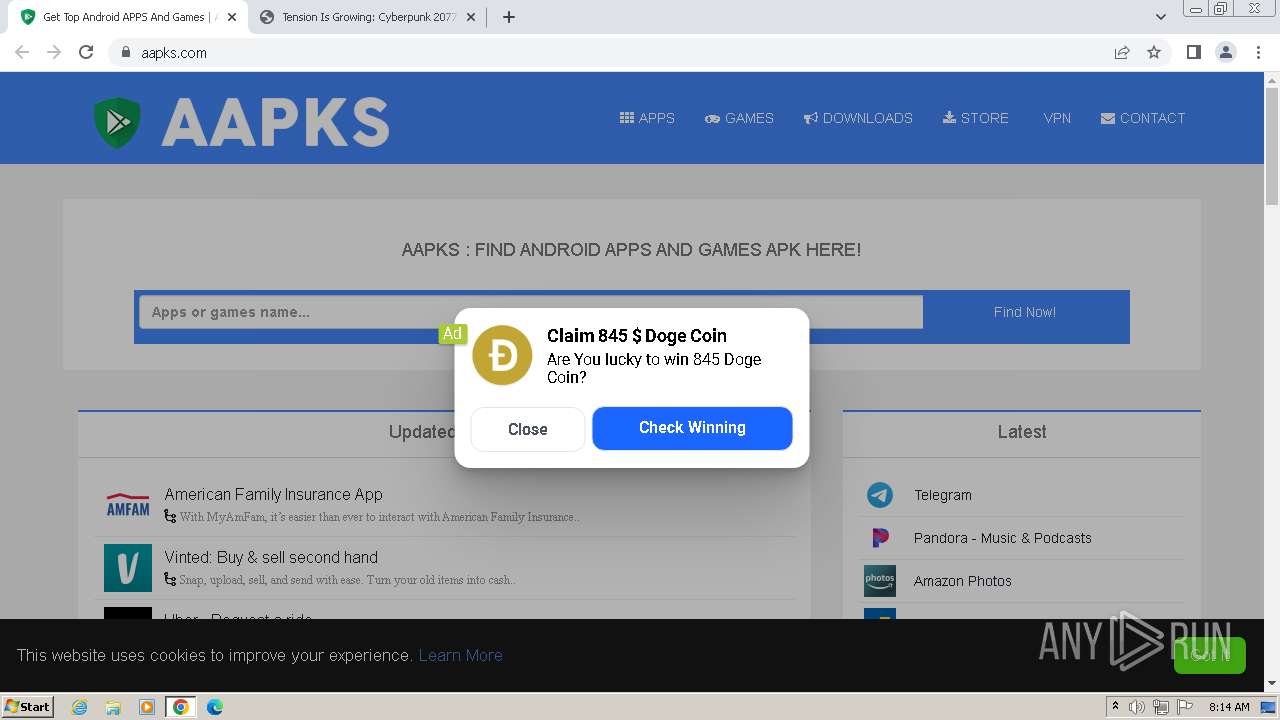Click the Find Now! button
The height and width of the screenshot is (720, 1280).
point(1025,312)
